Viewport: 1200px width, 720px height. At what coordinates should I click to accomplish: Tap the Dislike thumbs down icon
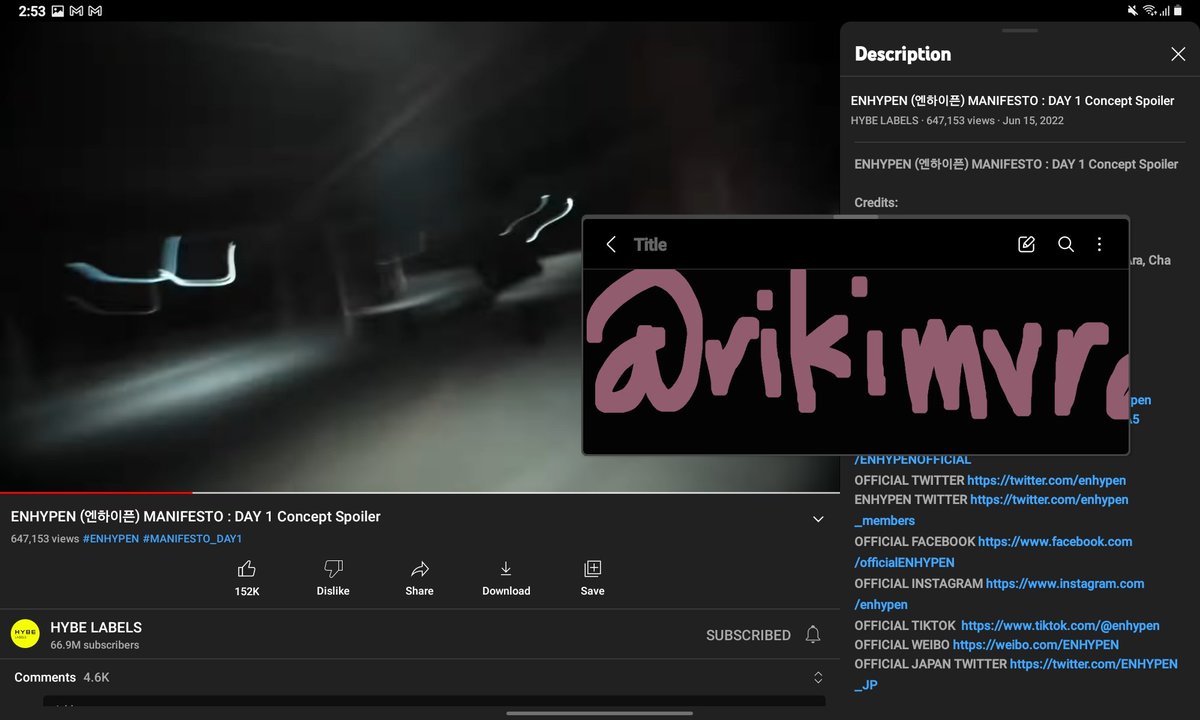pos(333,569)
